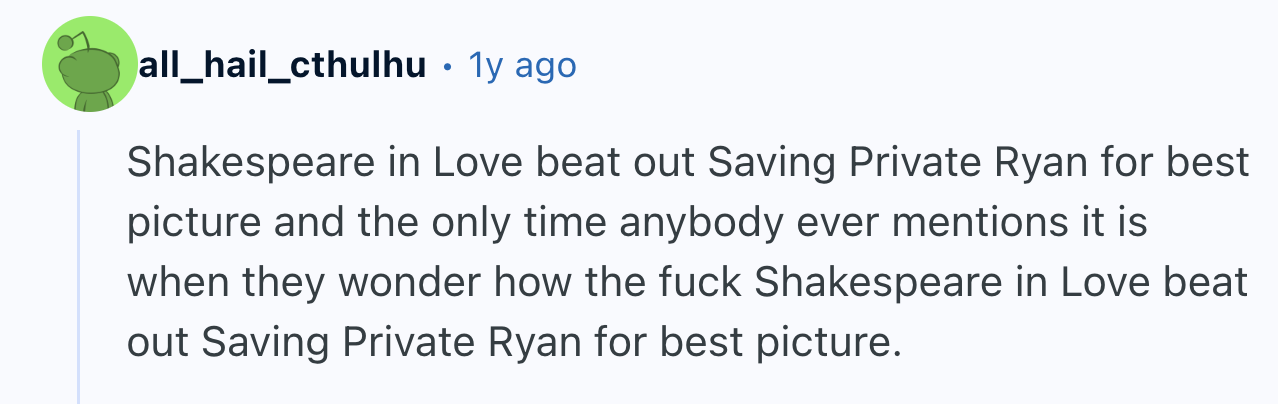Viewport: 1278px width, 404px height.
Task: Click 'when they' at the third line's start
Action: coord(226,285)
